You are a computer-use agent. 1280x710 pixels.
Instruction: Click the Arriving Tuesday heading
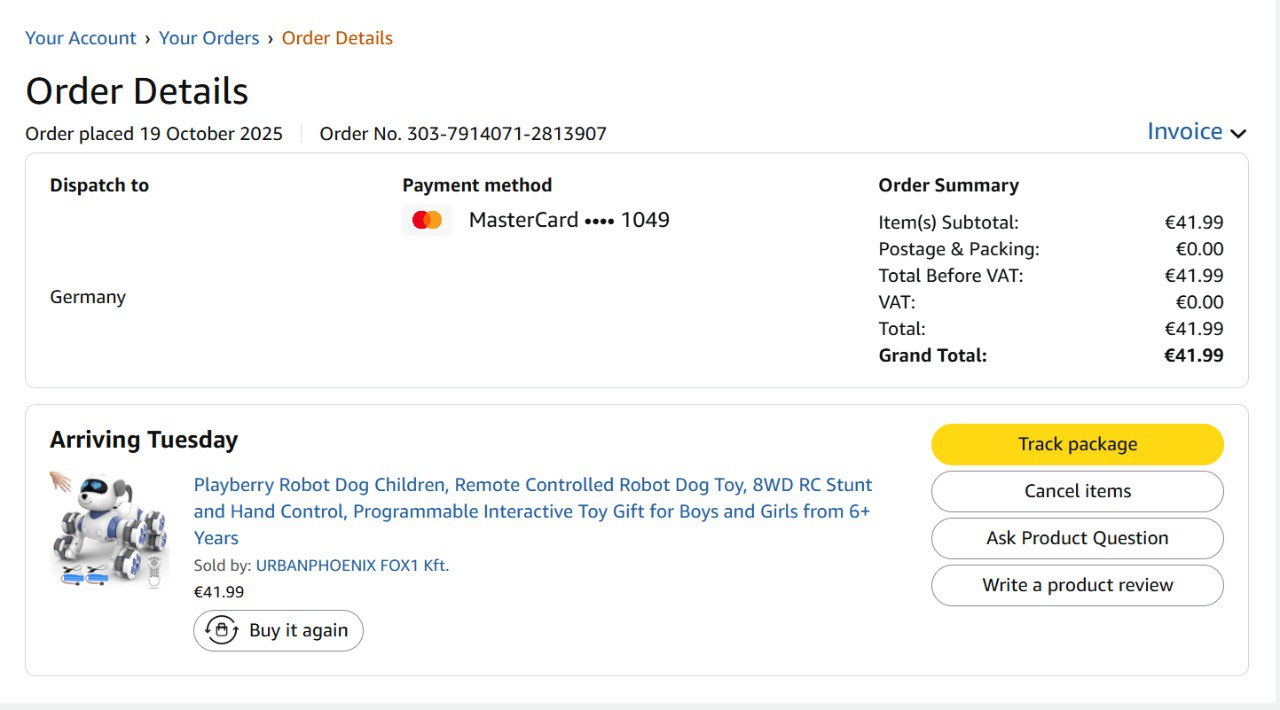[144, 440]
